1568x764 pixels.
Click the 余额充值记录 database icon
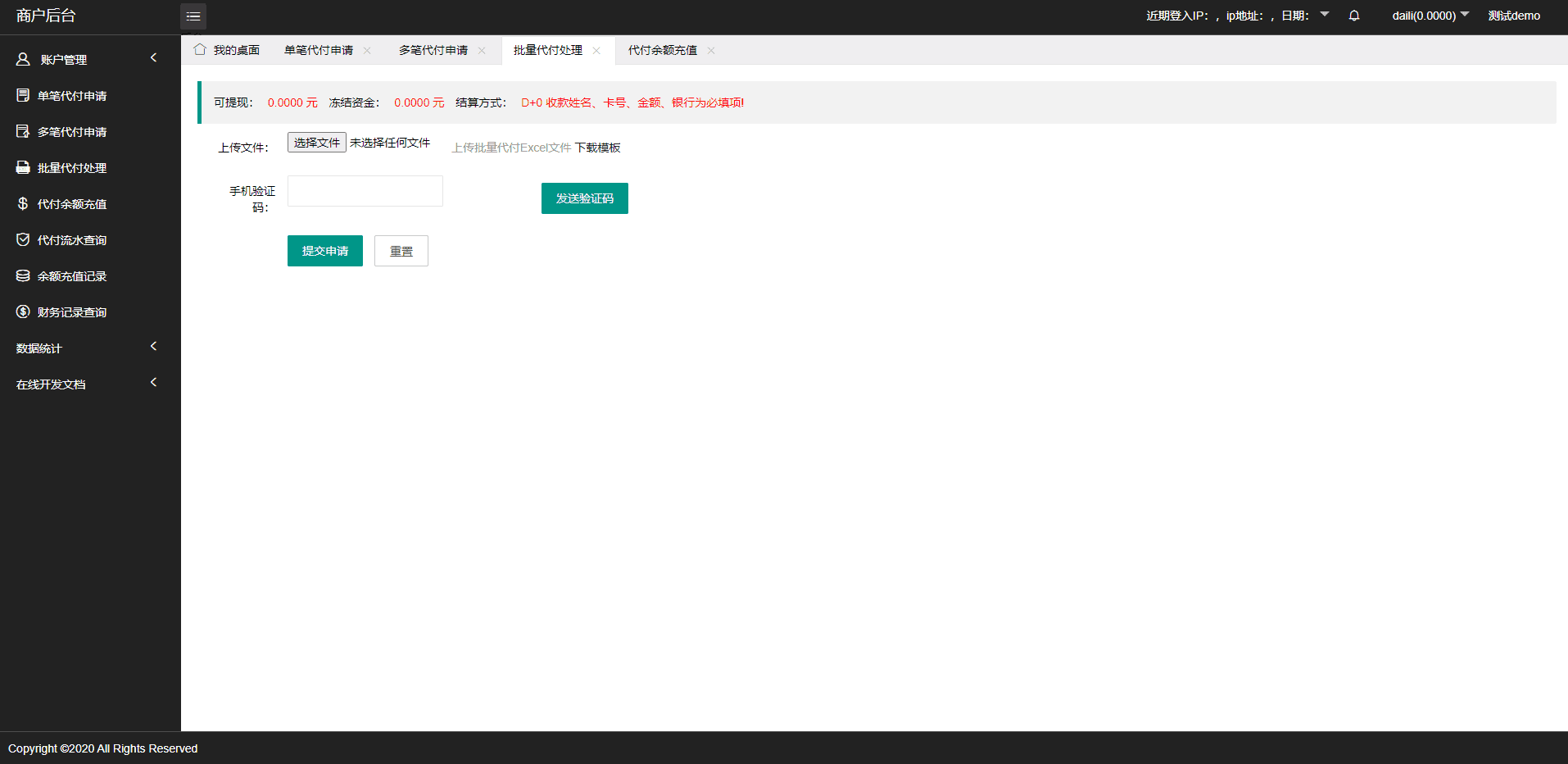coord(23,276)
